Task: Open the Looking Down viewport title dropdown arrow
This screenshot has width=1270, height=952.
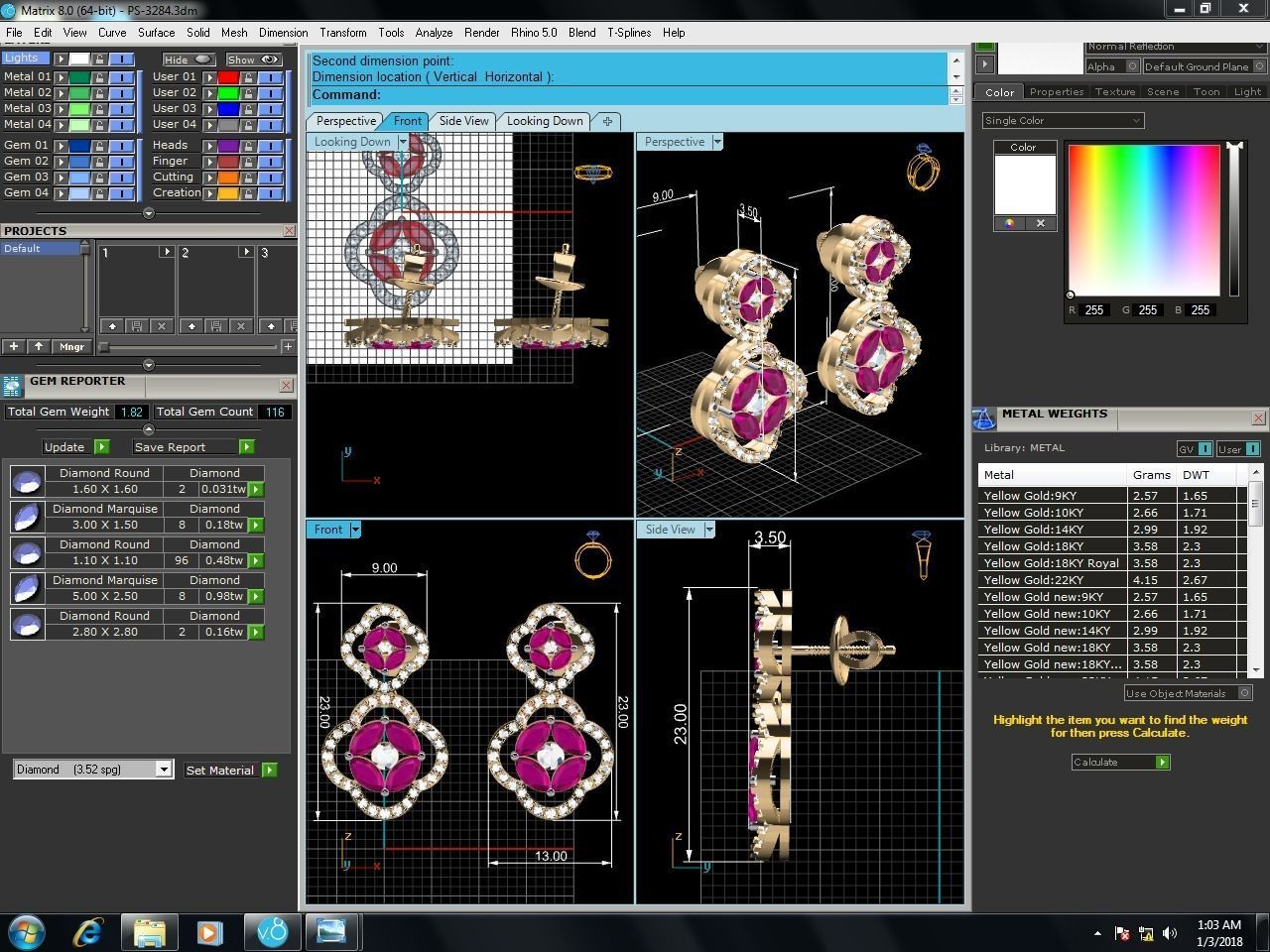Action: coord(403,142)
